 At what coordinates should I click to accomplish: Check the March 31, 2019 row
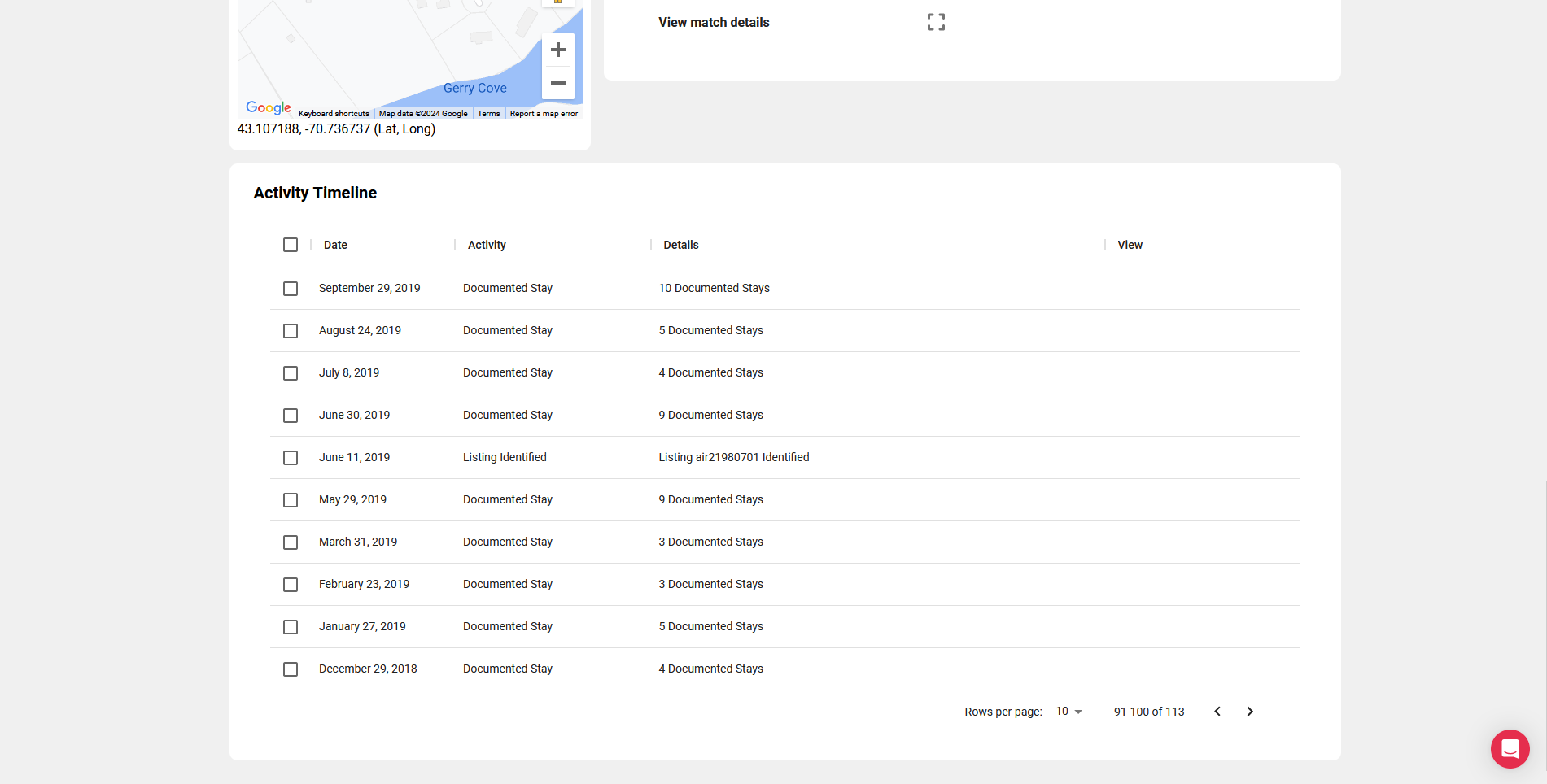[x=291, y=542]
